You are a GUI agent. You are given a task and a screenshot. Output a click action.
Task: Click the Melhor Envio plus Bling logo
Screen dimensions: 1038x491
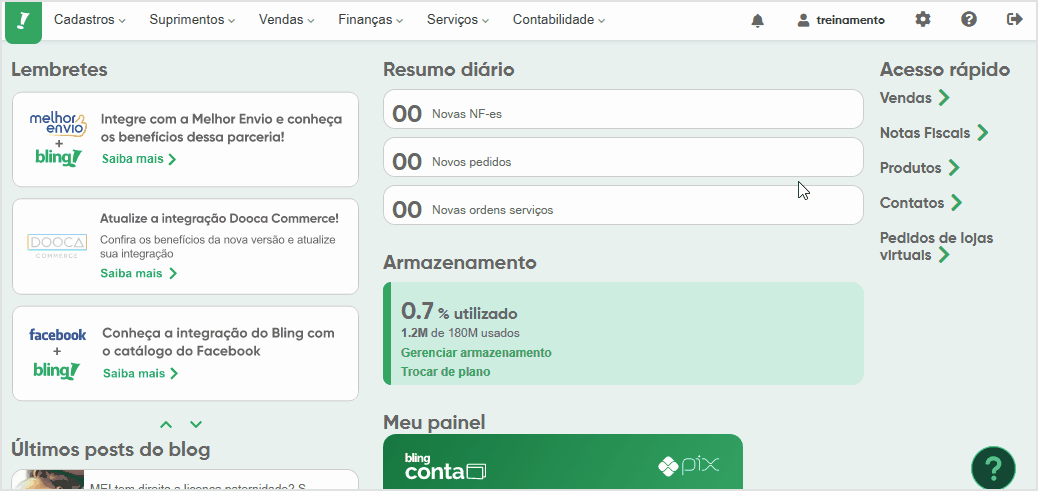[58, 139]
